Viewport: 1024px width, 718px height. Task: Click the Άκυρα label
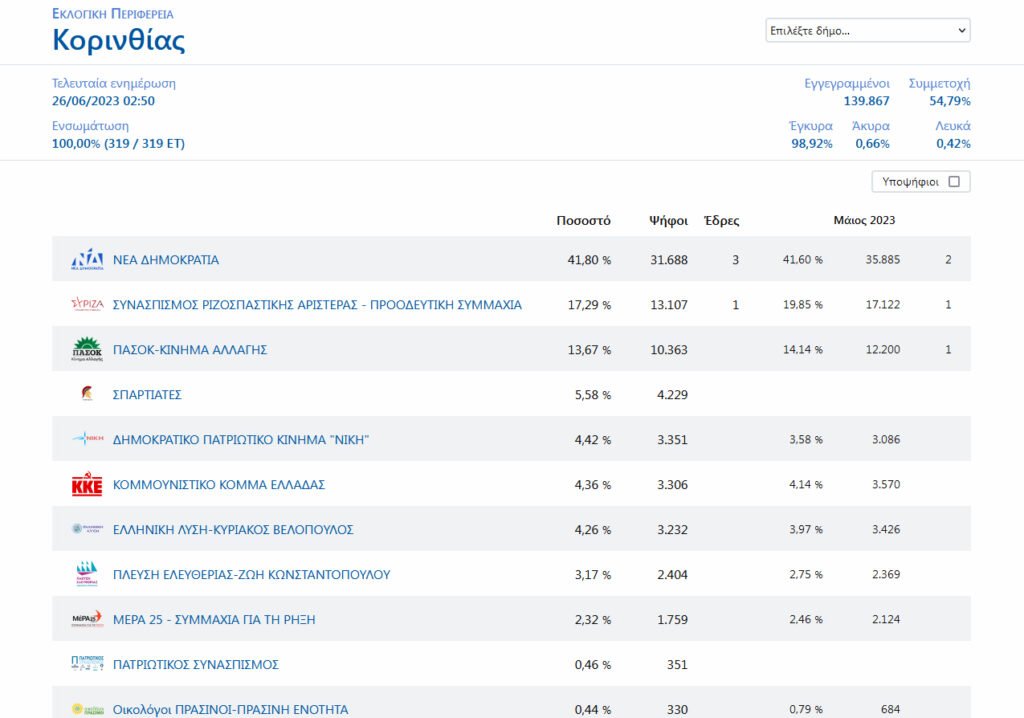[x=871, y=125]
